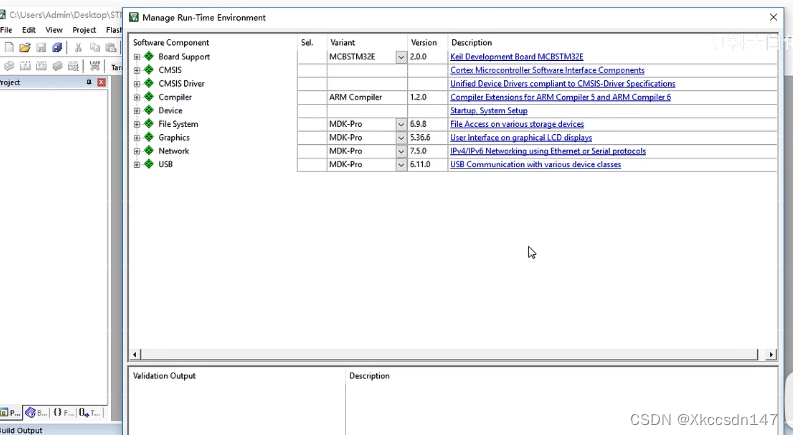Click the Save All toolbar icon
793x435 pixels.
[x=57, y=48]
